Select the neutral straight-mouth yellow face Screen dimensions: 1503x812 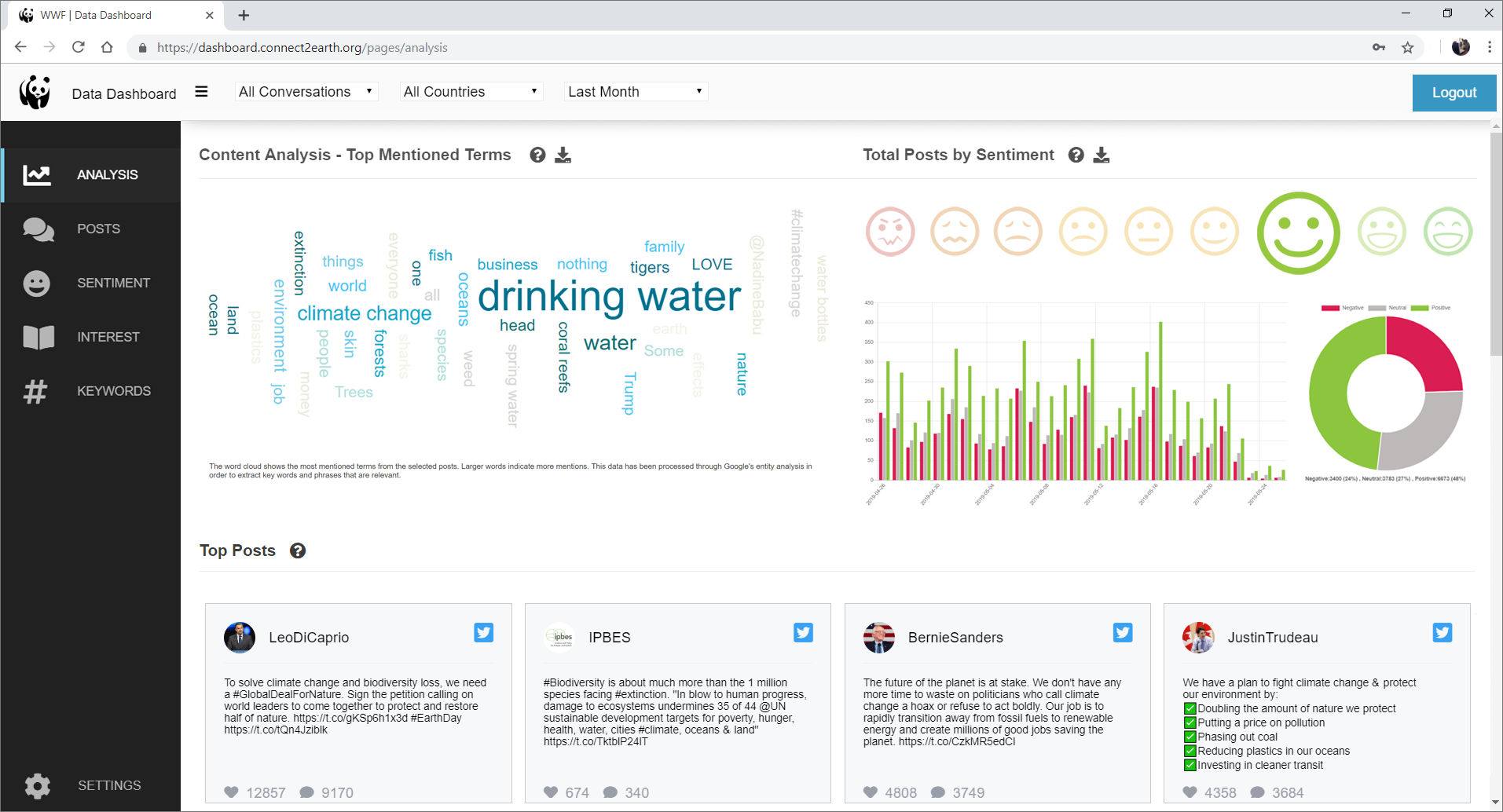1149,232
